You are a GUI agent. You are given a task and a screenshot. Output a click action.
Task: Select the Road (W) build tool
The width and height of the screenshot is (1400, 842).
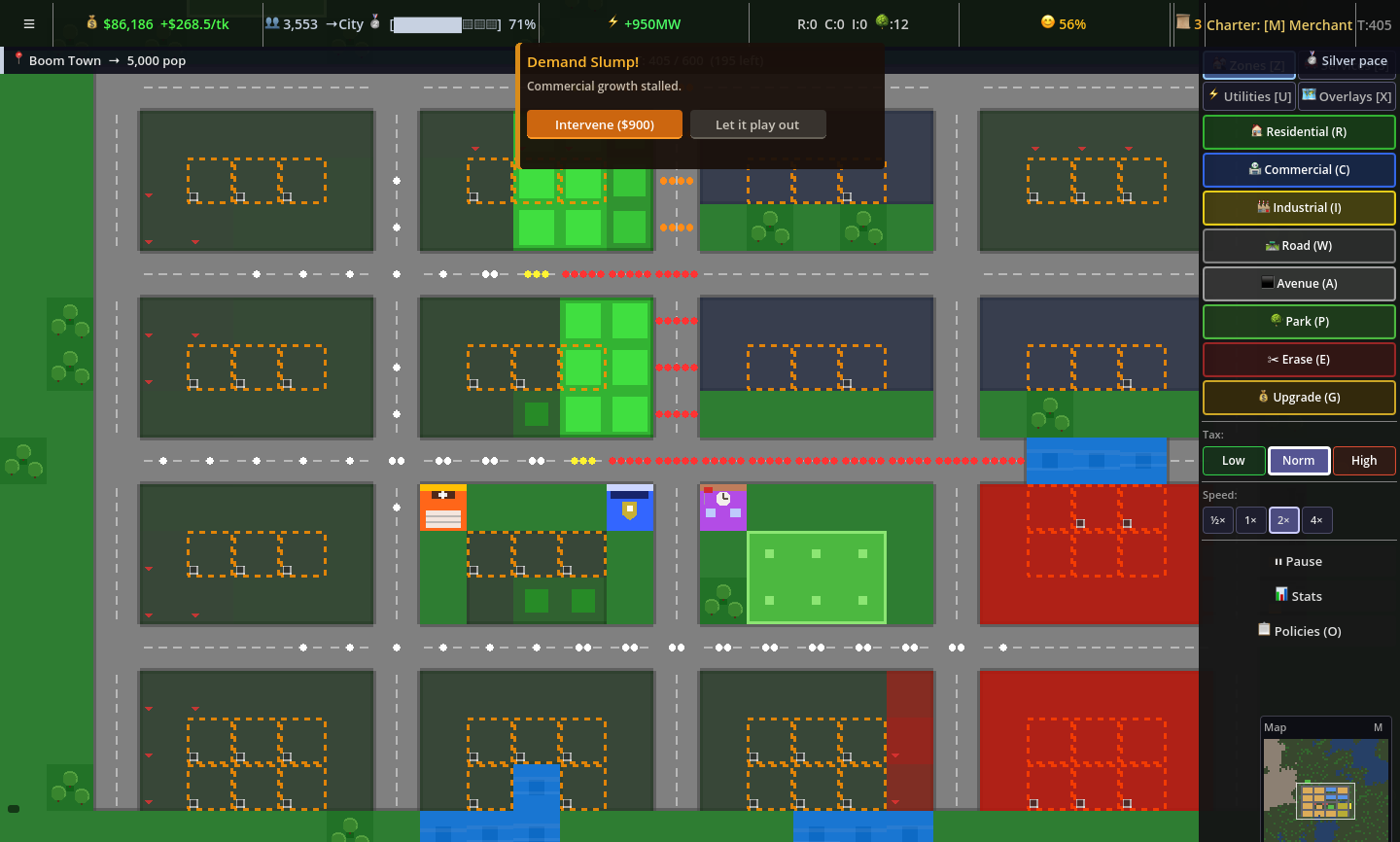[x=1299, y=246]
